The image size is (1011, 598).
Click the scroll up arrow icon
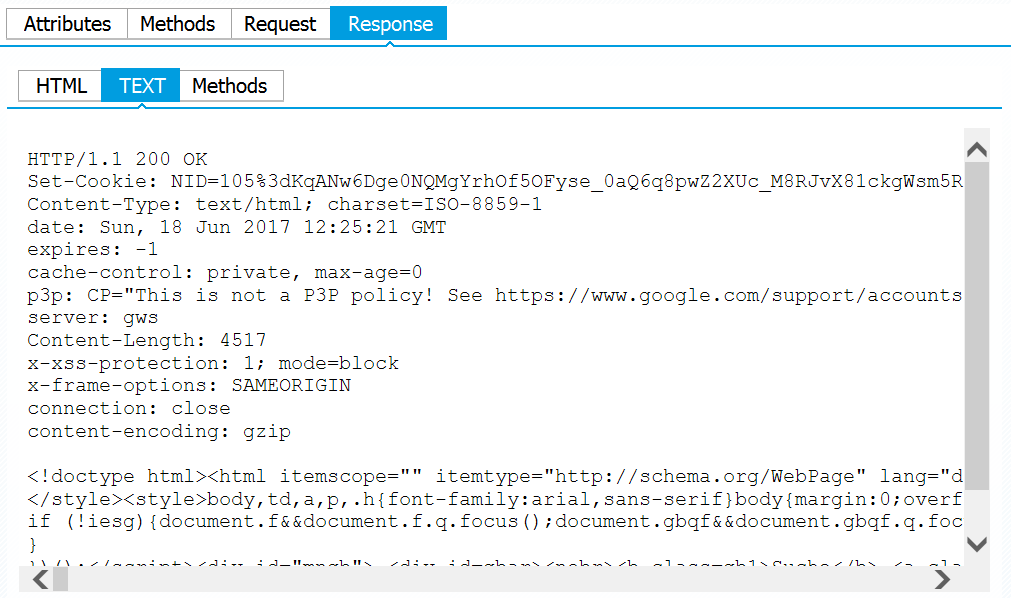coord(977,150)
